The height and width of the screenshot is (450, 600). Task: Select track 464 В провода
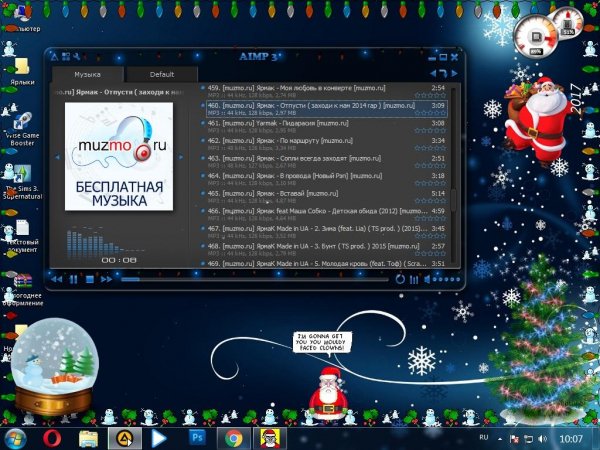pos(326,179)
